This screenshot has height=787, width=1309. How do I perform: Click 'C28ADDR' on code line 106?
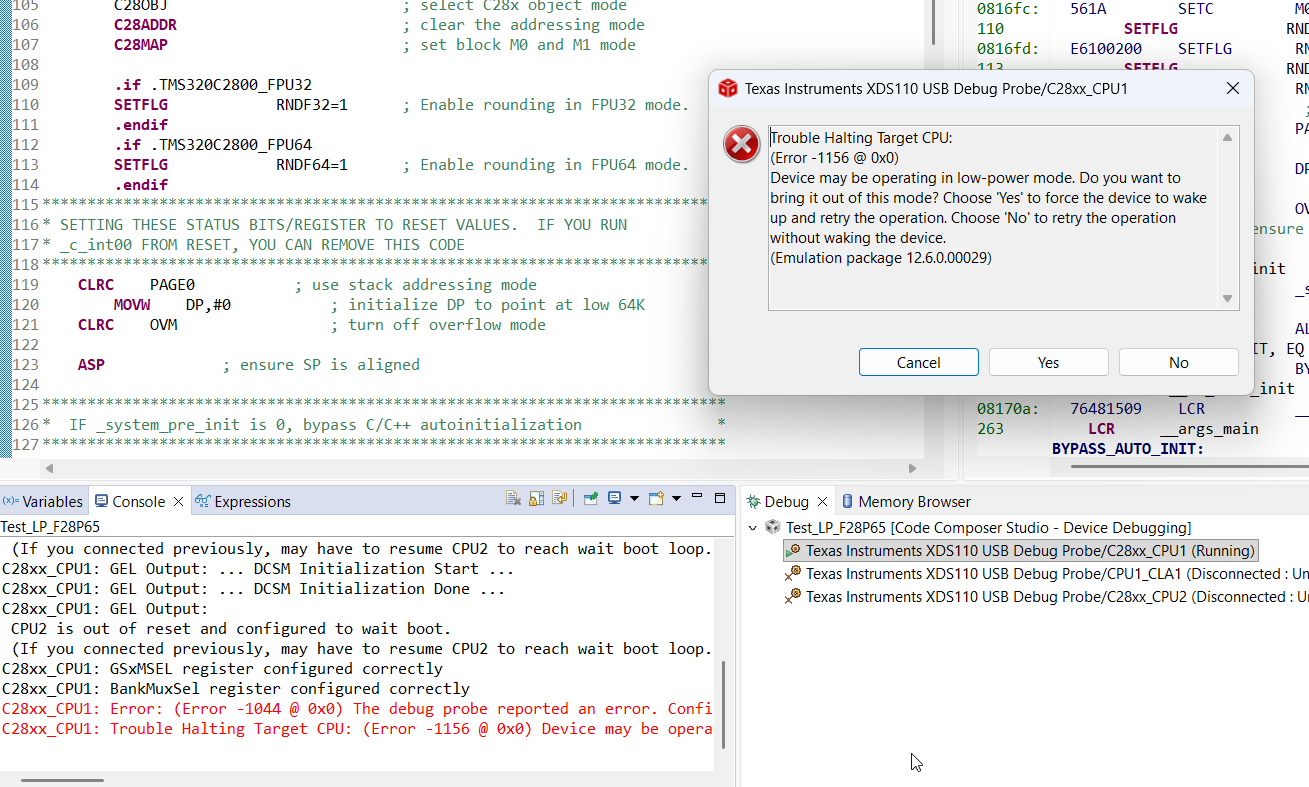click(x=145, y=25)
